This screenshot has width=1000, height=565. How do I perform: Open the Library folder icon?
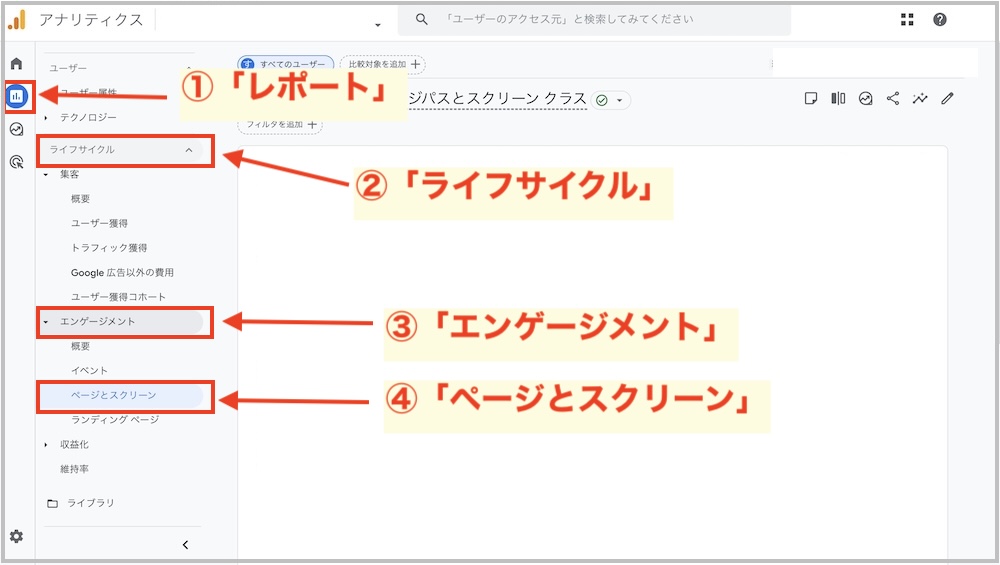pos(53,503)
